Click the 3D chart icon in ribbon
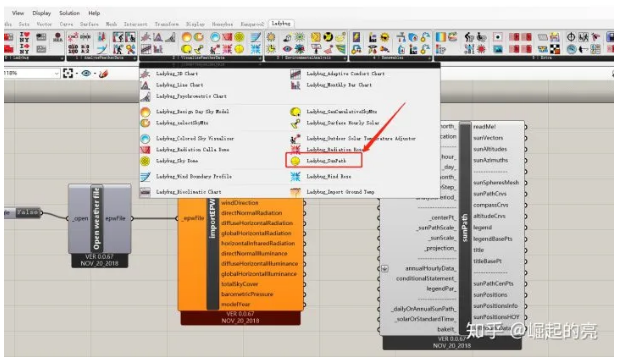Image resolution: width=619 pixels, height=360 pixels. [x=146, y=37]
